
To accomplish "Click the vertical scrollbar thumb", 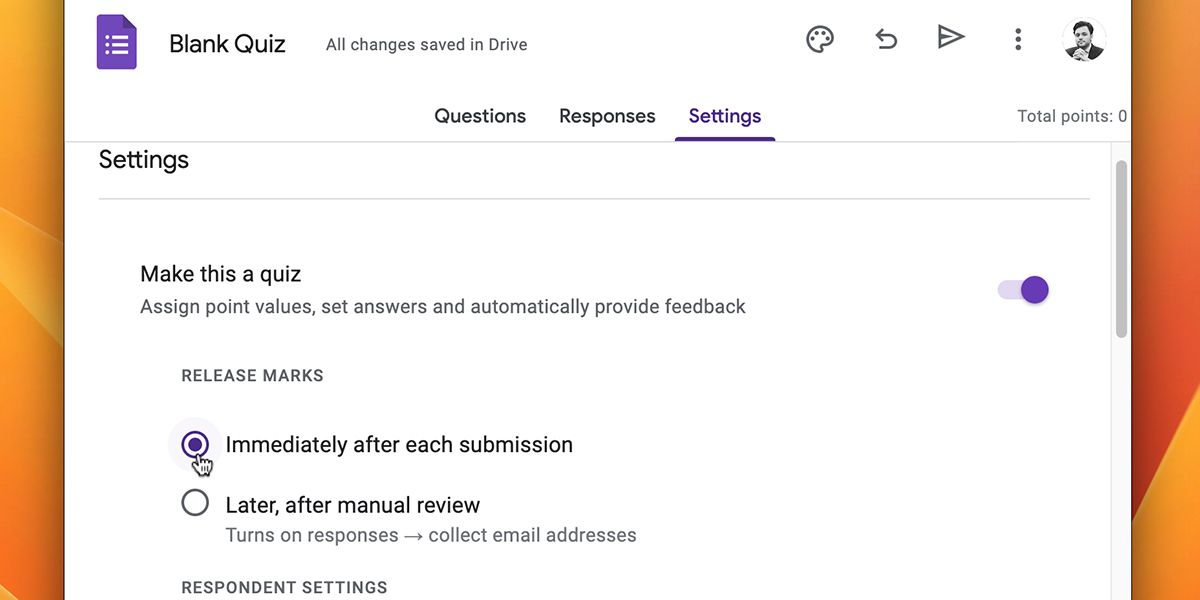I will click(x=1121, y=248).
